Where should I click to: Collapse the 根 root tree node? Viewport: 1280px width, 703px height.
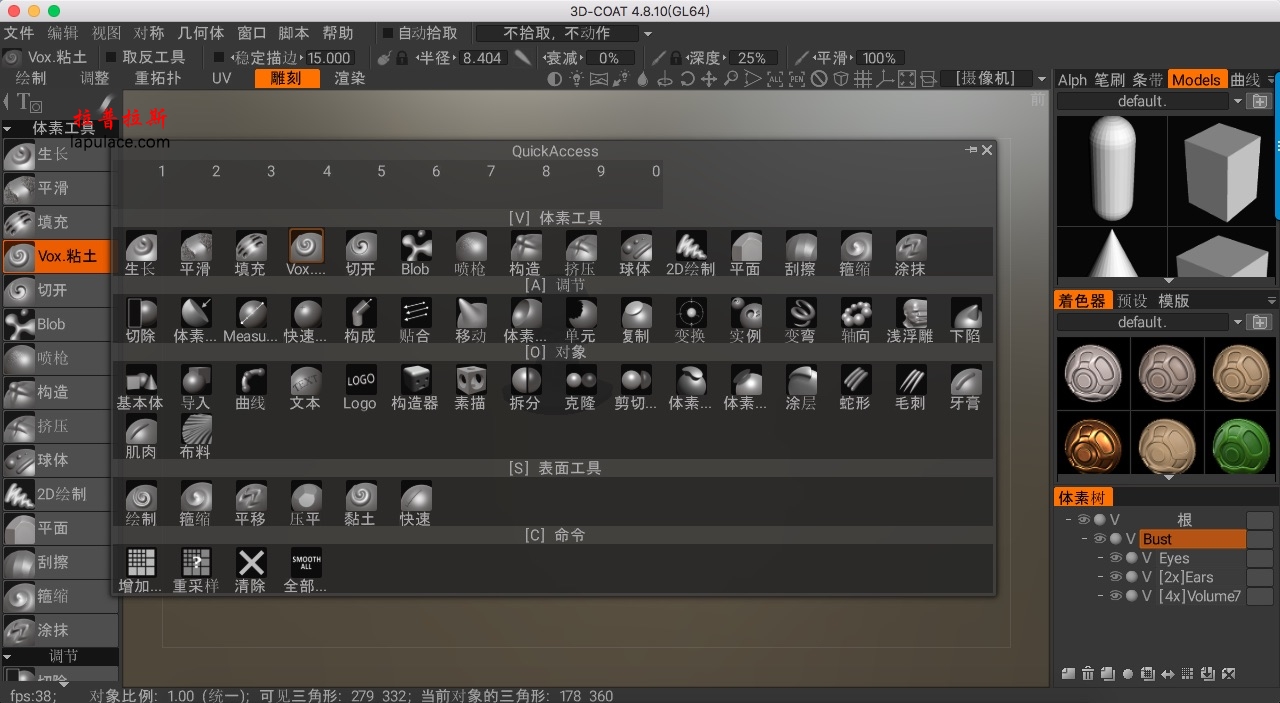pyautogui.click(x=1069, y=520)
